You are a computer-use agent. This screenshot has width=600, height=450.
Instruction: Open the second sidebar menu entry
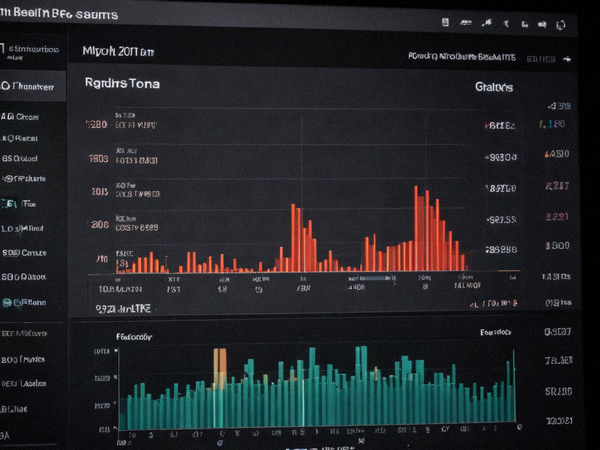pyautogui.click(x=20, y=117)
